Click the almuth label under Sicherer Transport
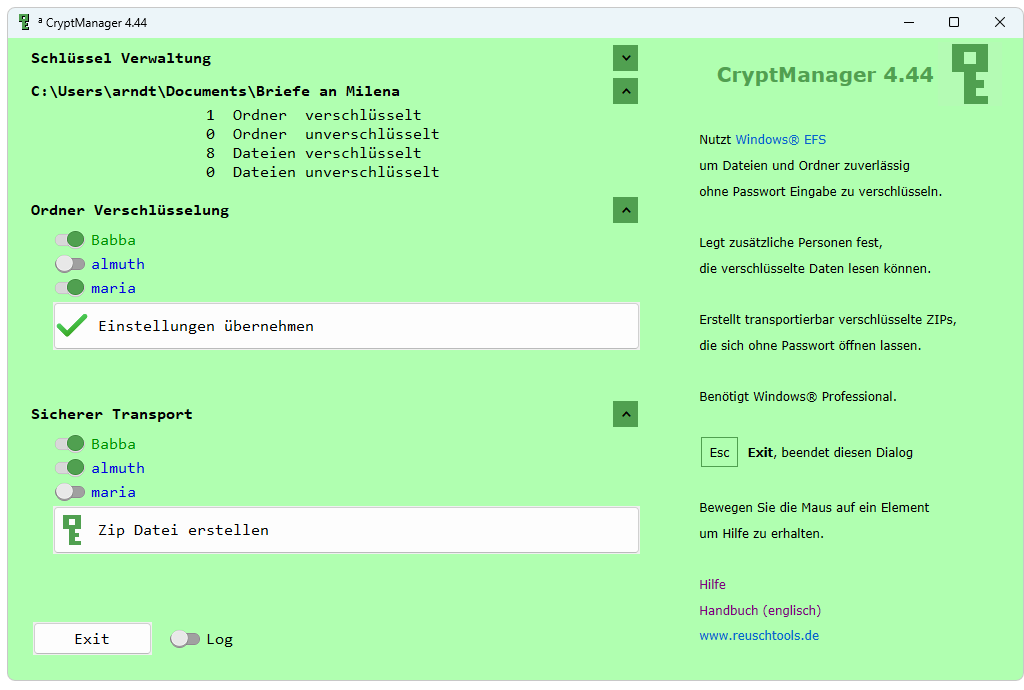 (118, 468)
